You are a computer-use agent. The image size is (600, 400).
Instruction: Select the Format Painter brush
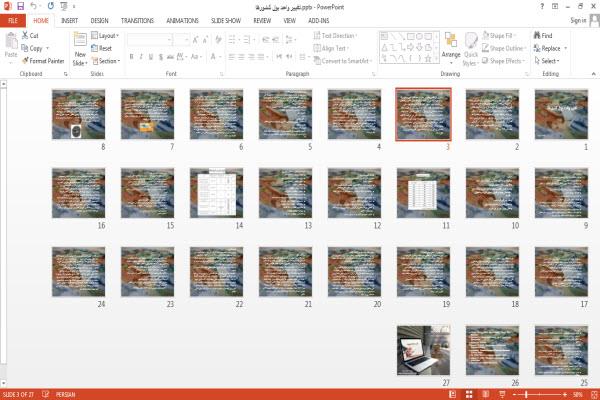[x=26, y=60]
